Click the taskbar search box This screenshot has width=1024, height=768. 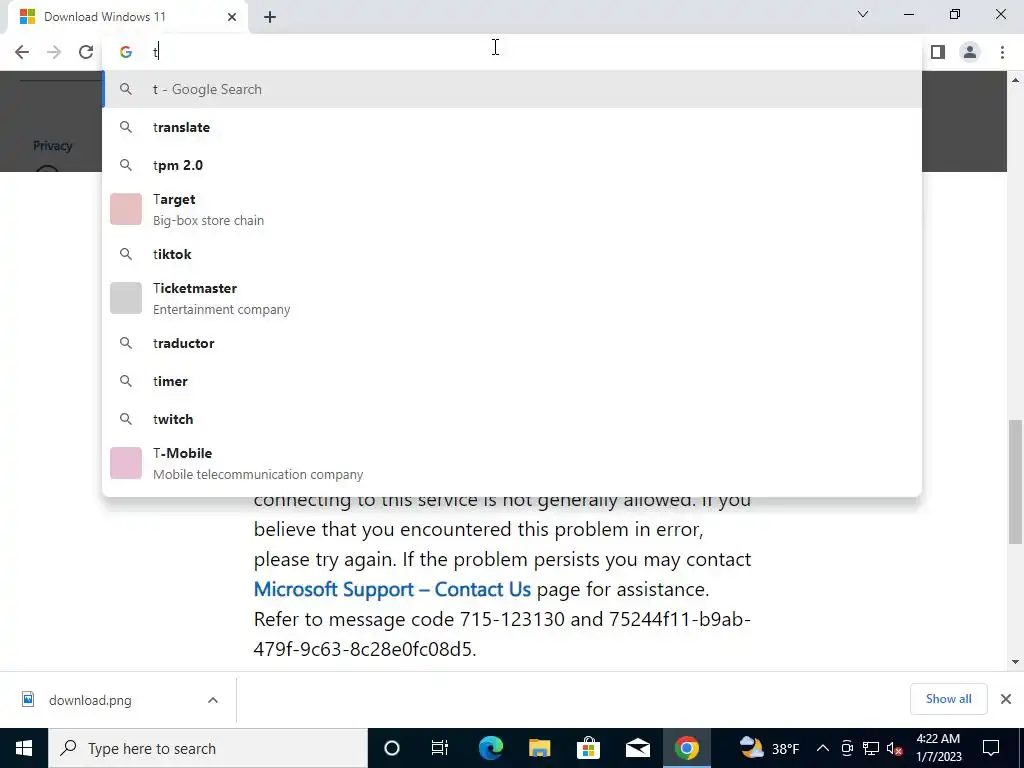coord(208,748)
